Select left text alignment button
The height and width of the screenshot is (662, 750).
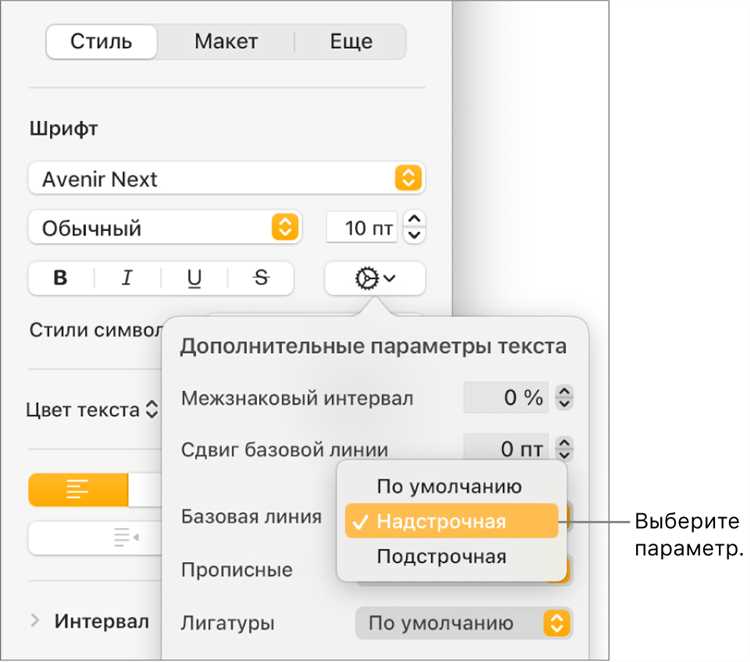[78, 489]
